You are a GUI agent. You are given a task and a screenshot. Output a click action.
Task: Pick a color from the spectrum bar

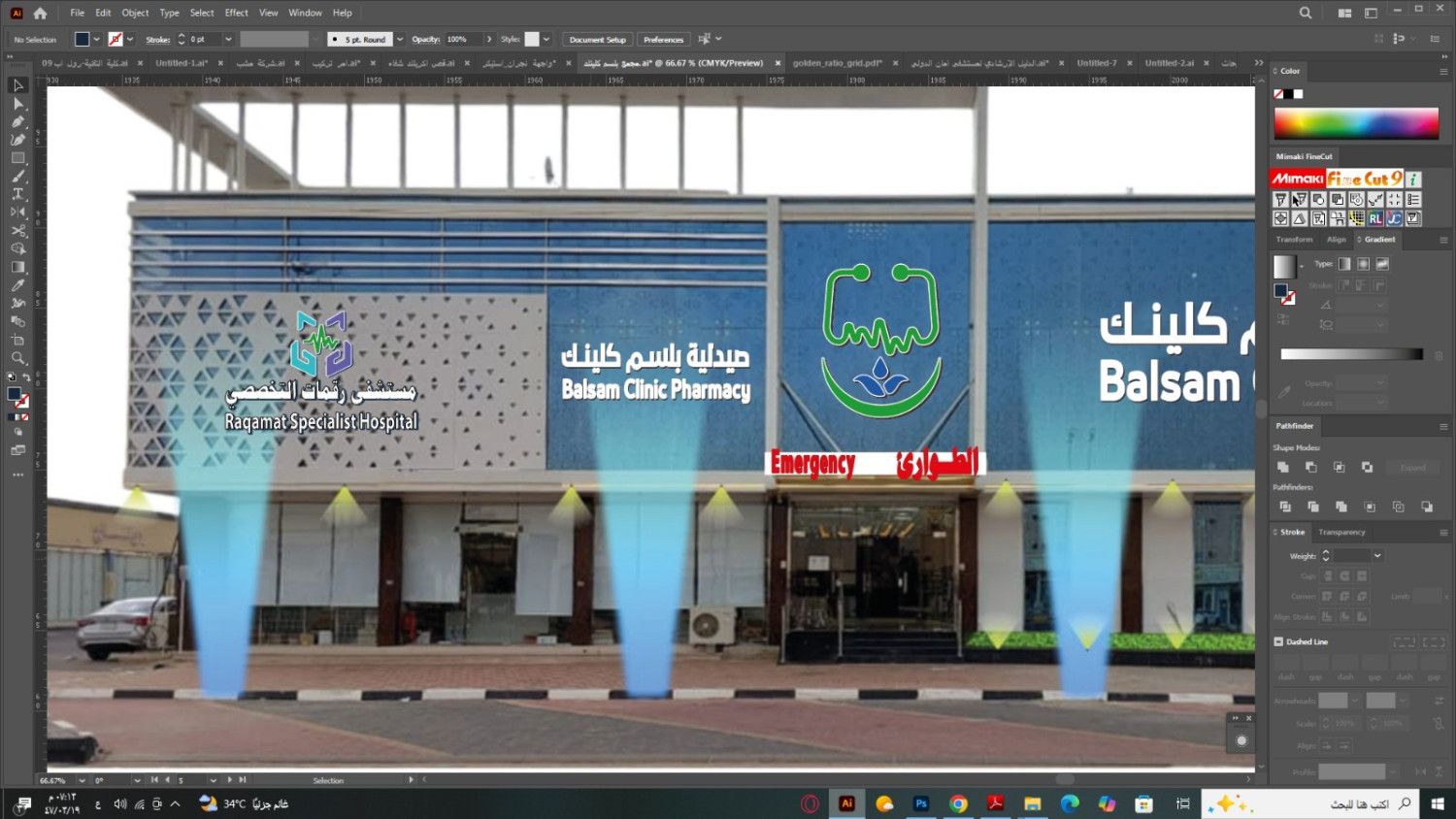[1355, 123]
